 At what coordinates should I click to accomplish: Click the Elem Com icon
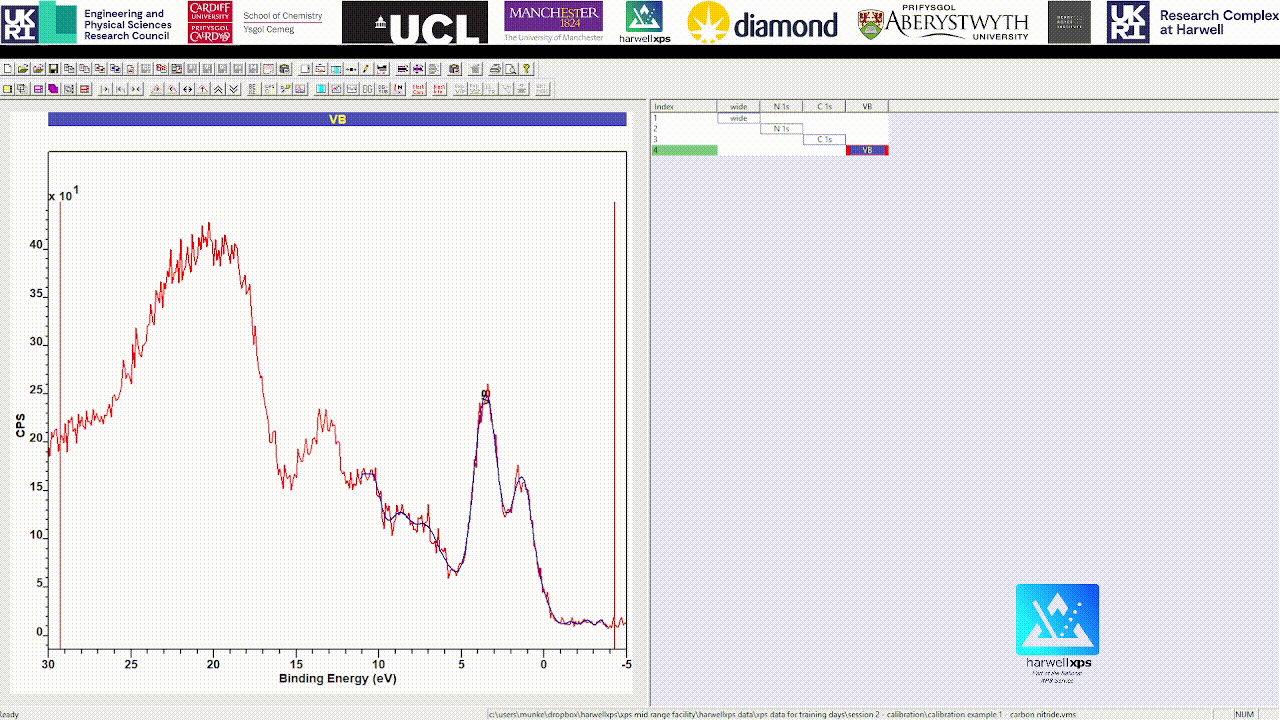click(x=418, y=89)
